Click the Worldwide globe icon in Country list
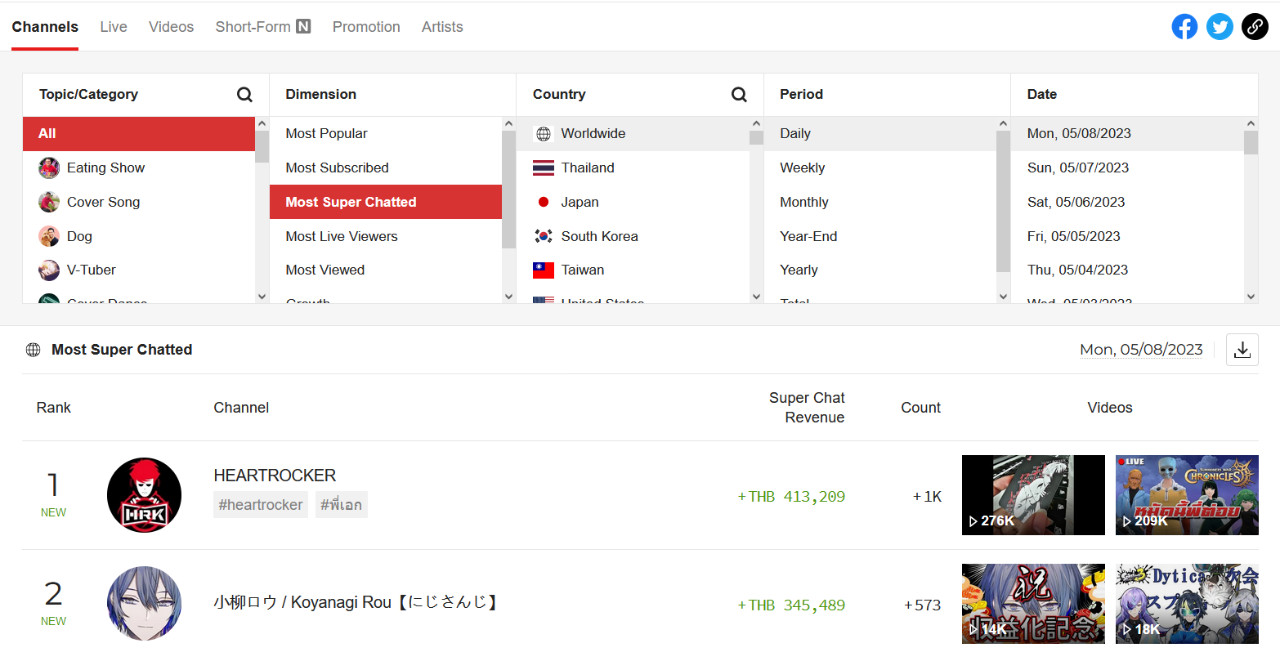Viewport: 1280px width, 670px height. tap(544, 134)
